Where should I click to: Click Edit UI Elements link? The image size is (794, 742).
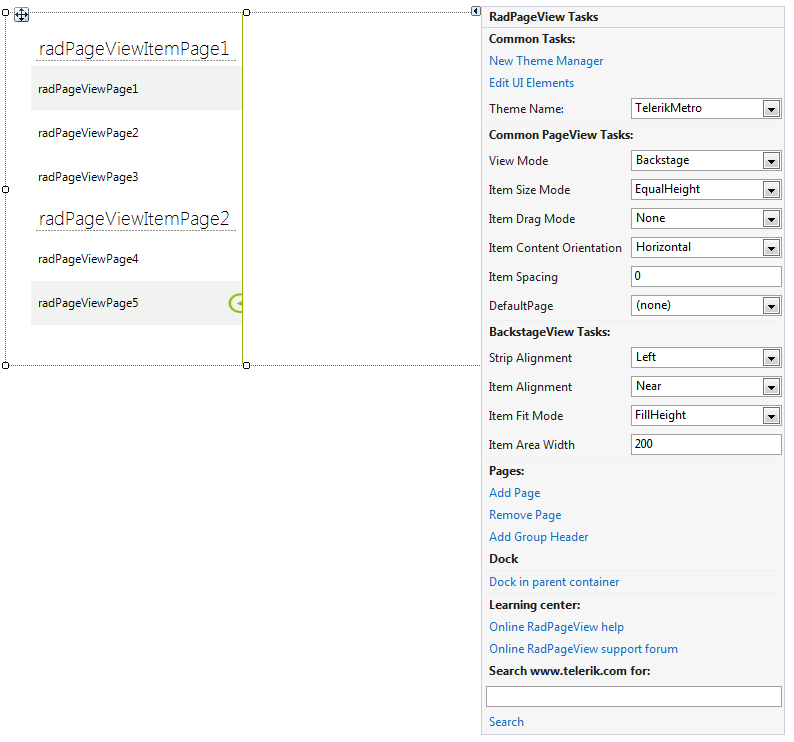[531, 83]
